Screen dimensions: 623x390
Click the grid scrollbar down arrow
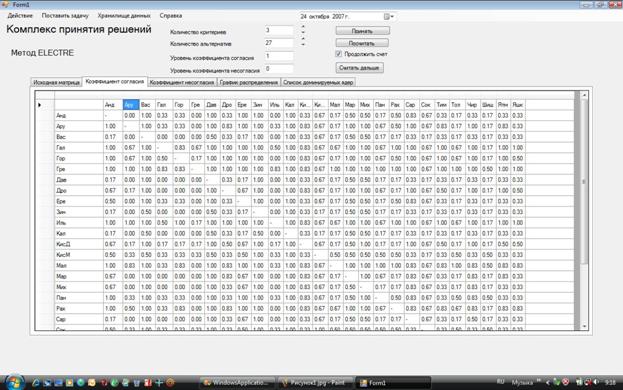tap(584, 326)
